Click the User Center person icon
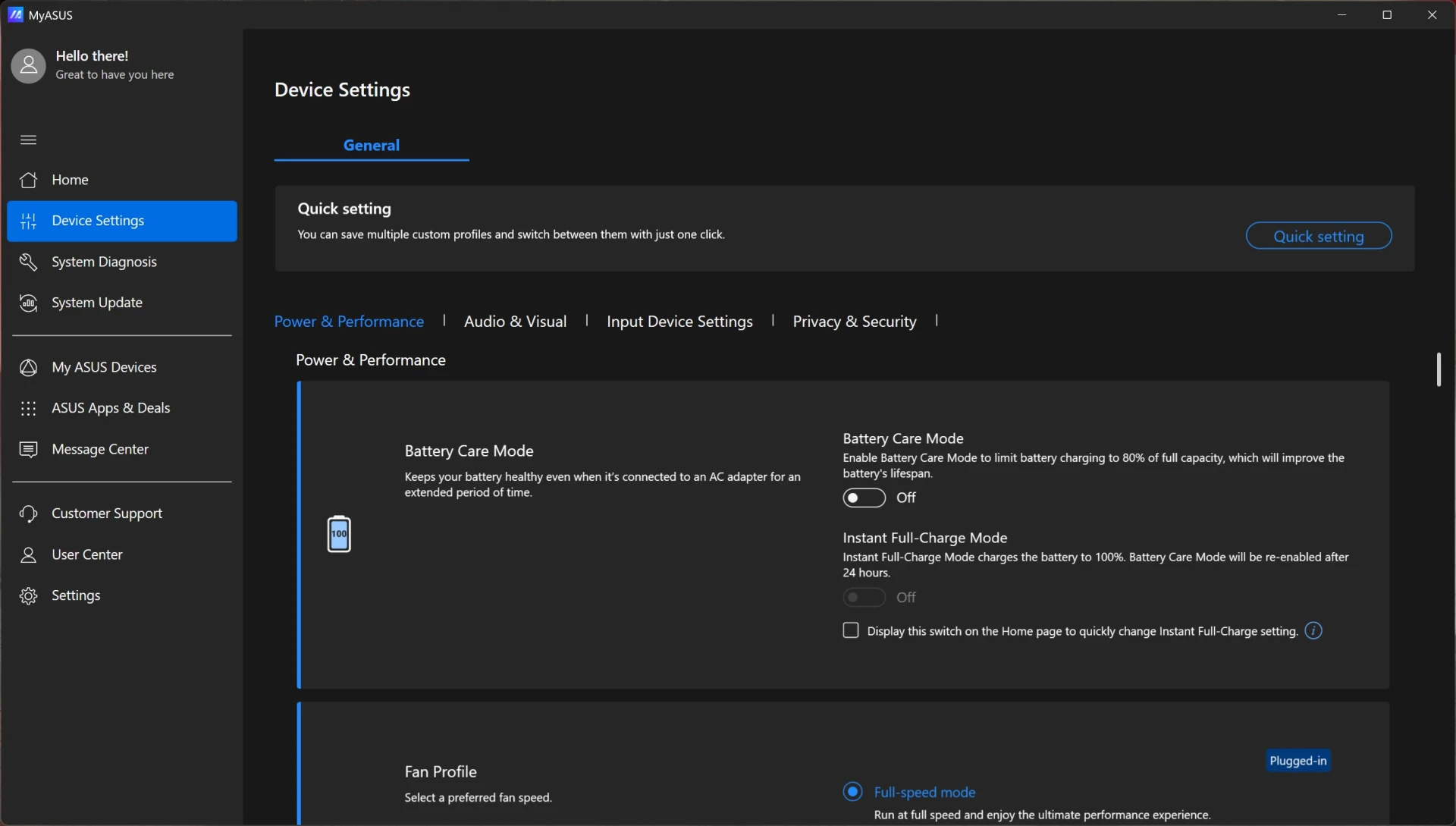 coord(28,554)
